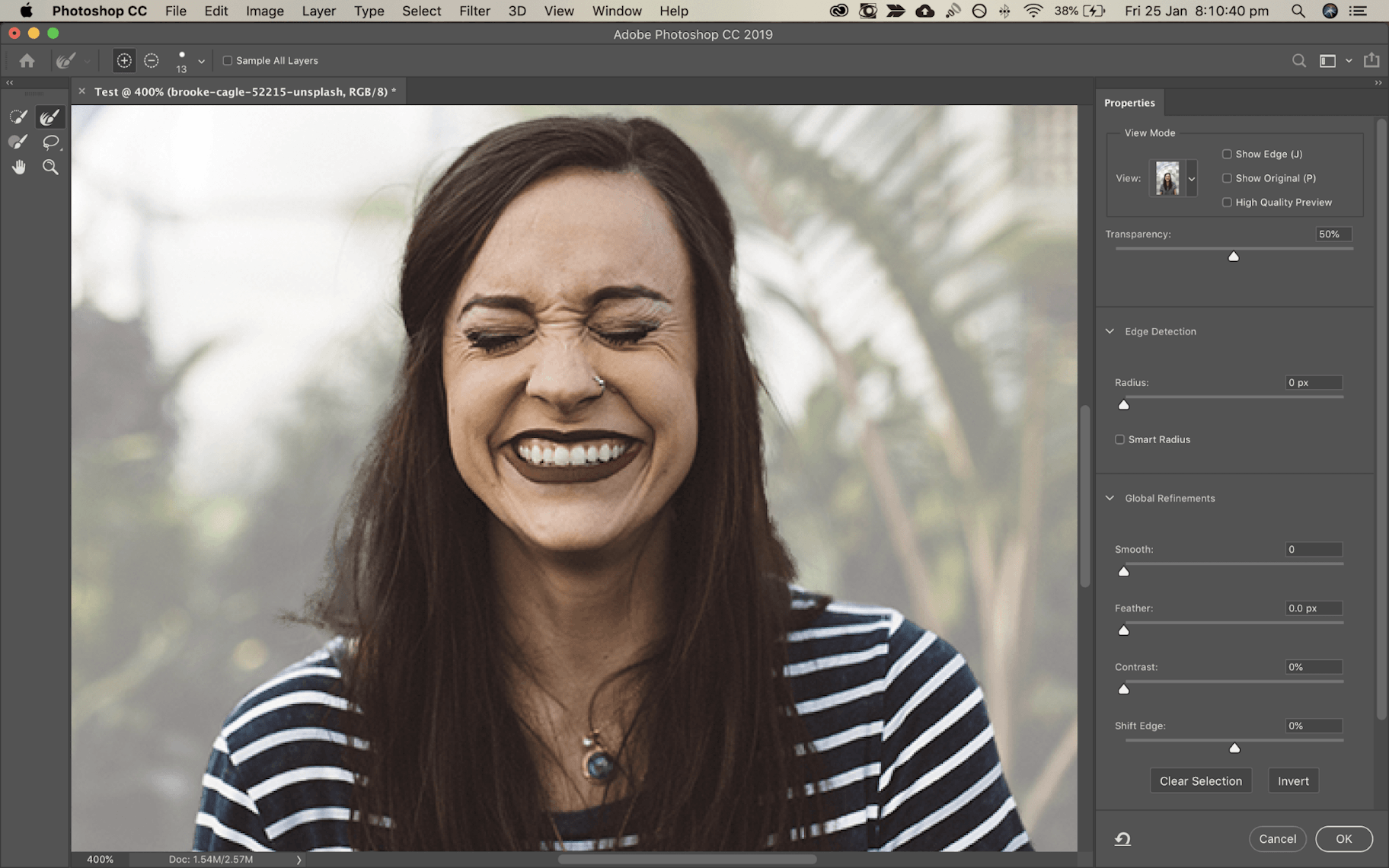
Task: Click the reset workspace undo icon
Action: pyautogui.click(x=1122, y=839)
